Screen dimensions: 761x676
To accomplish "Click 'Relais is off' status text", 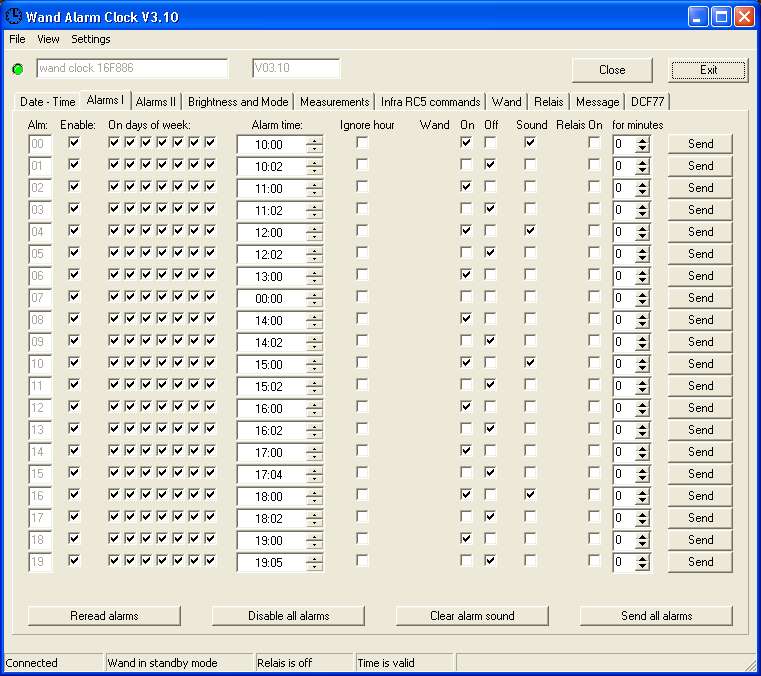I will click(x=285, y=663).
